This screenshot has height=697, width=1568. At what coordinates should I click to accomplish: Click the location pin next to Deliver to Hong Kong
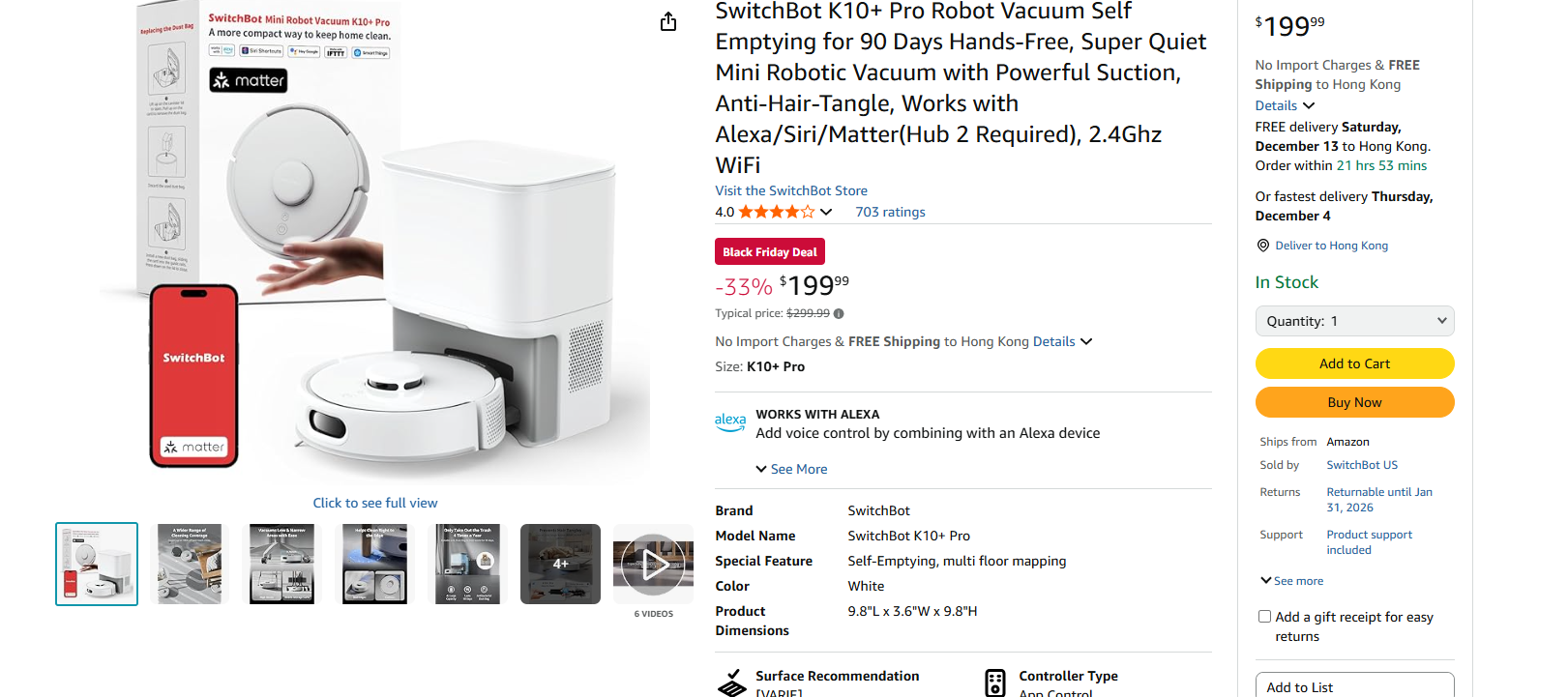click(x=1262, y=245)
